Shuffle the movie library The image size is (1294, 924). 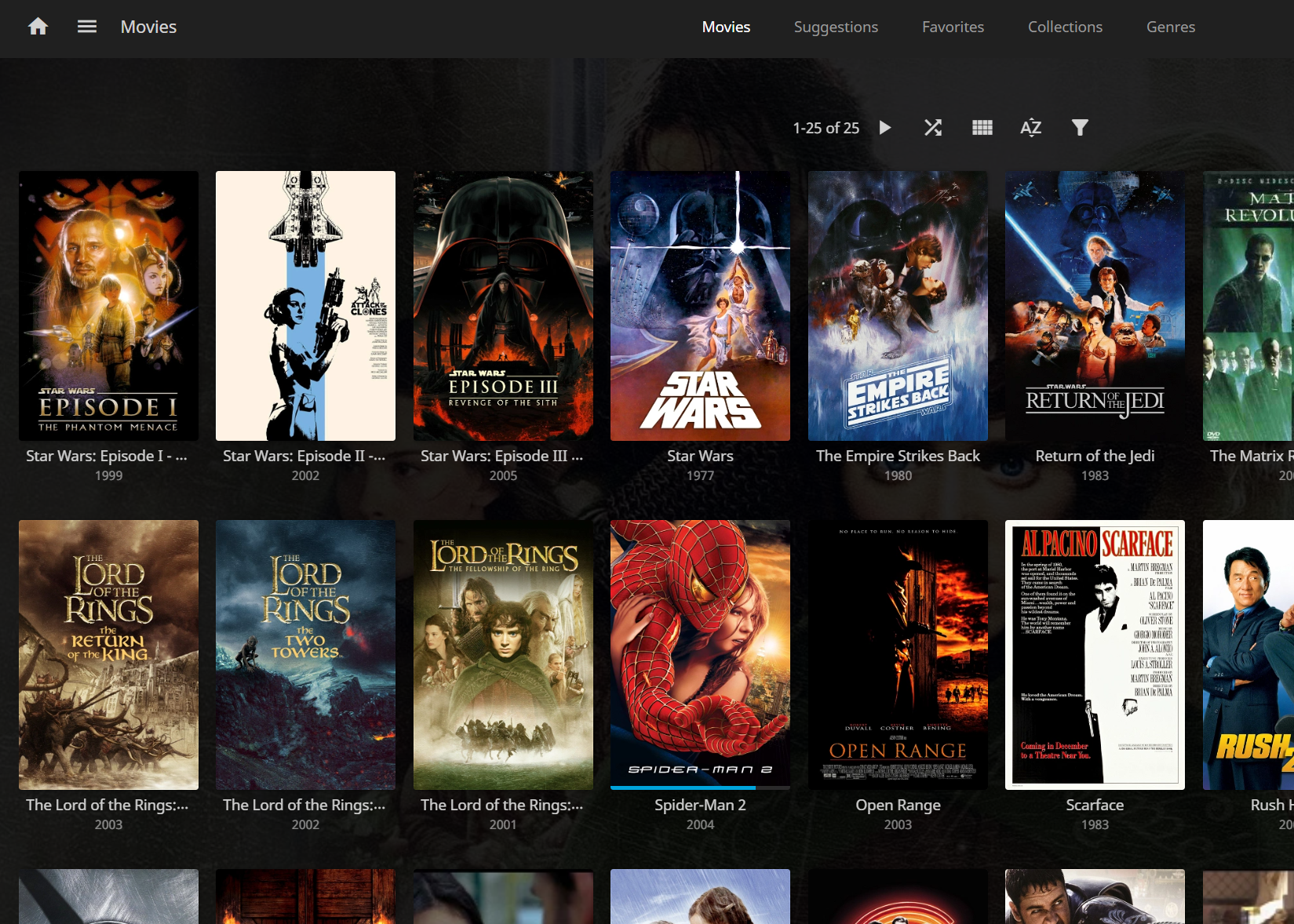(x=932, y=128)
